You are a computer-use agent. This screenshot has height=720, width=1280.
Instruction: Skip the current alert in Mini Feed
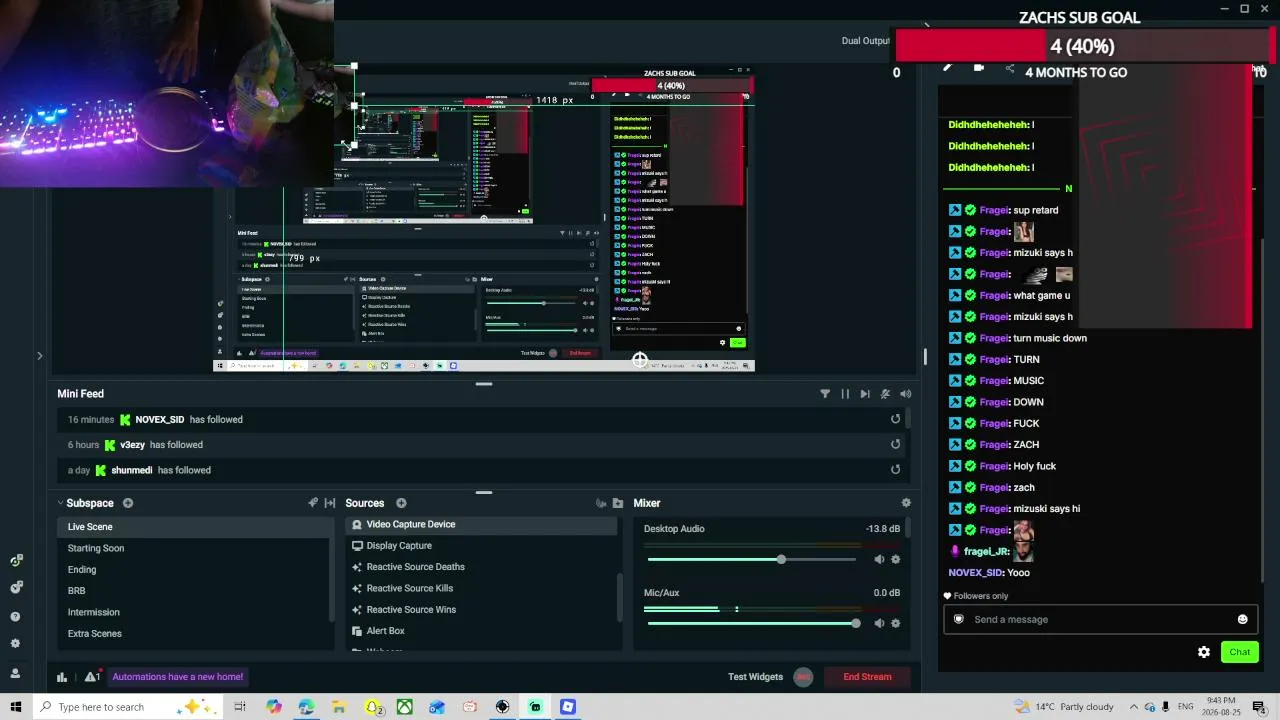pos(865,394)
